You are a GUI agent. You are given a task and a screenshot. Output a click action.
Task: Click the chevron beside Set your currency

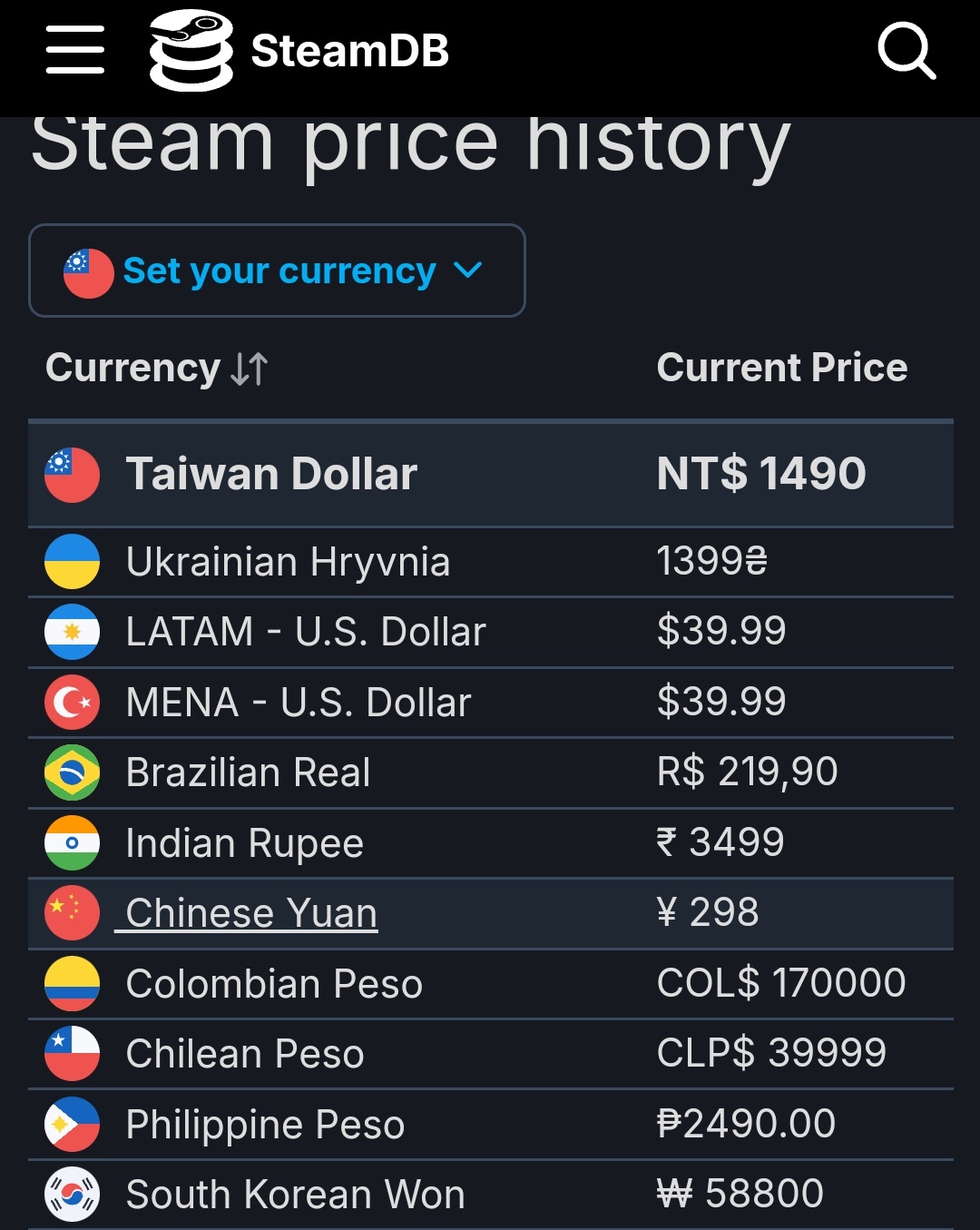pos(467,270)
